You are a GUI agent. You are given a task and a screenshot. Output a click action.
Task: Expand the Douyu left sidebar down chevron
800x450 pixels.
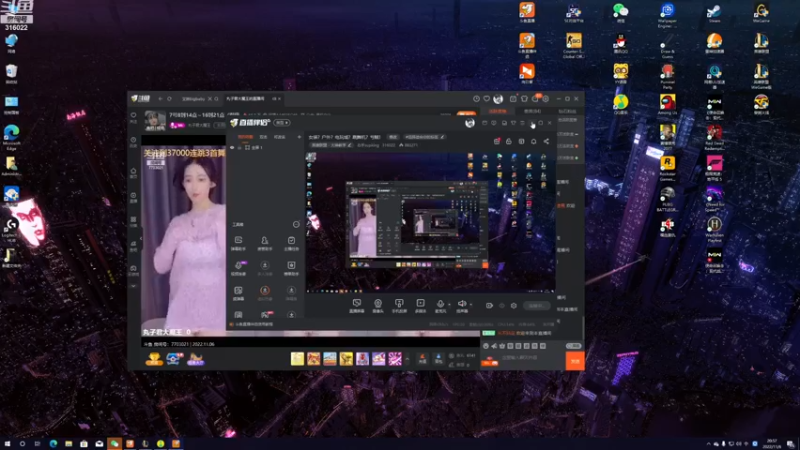(134, 286)
